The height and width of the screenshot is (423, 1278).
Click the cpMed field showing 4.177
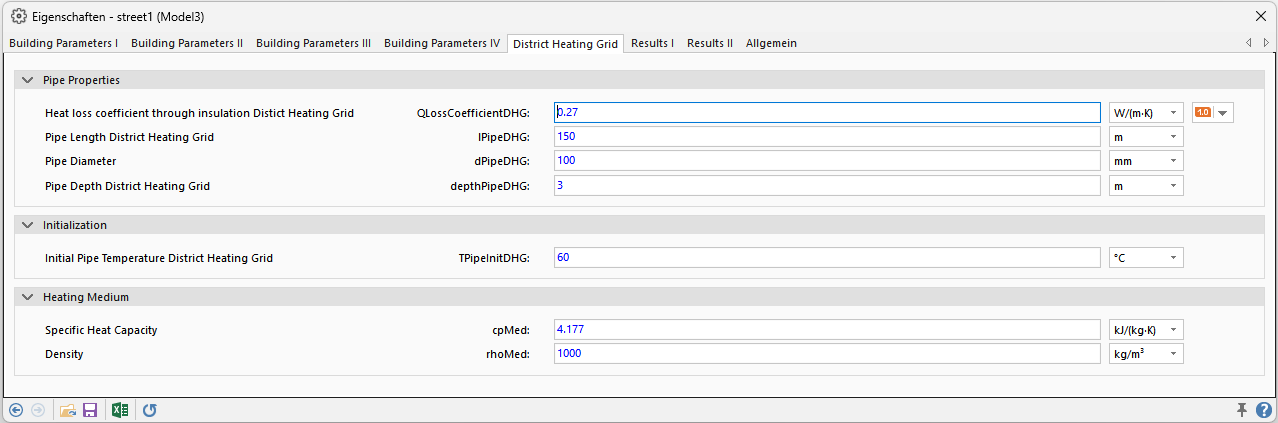click(x=827, y=329)
